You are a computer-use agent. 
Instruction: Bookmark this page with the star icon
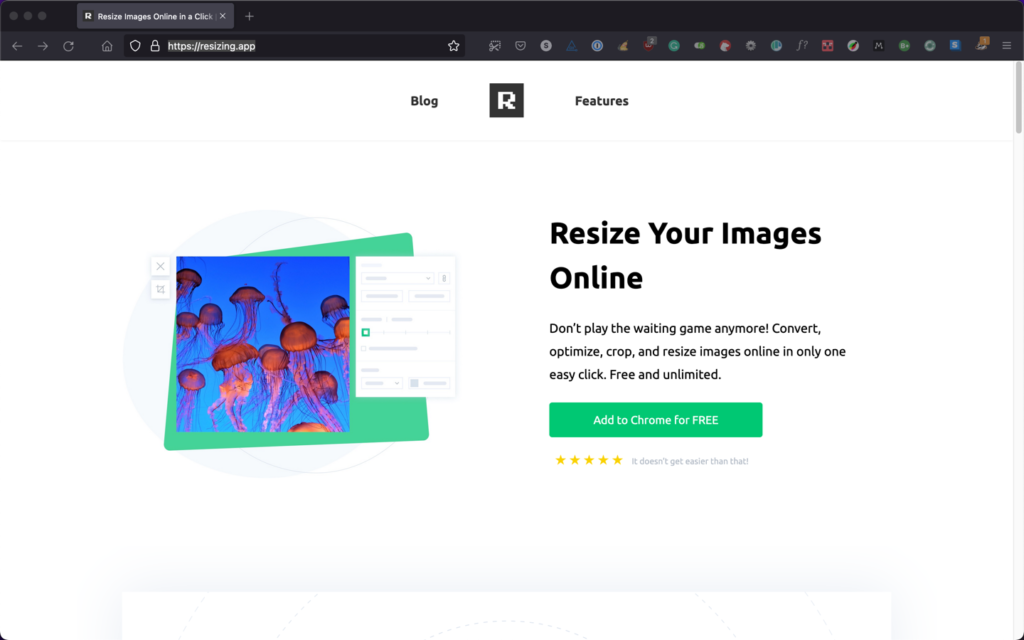pyautogui.click(x=454, y=46)
